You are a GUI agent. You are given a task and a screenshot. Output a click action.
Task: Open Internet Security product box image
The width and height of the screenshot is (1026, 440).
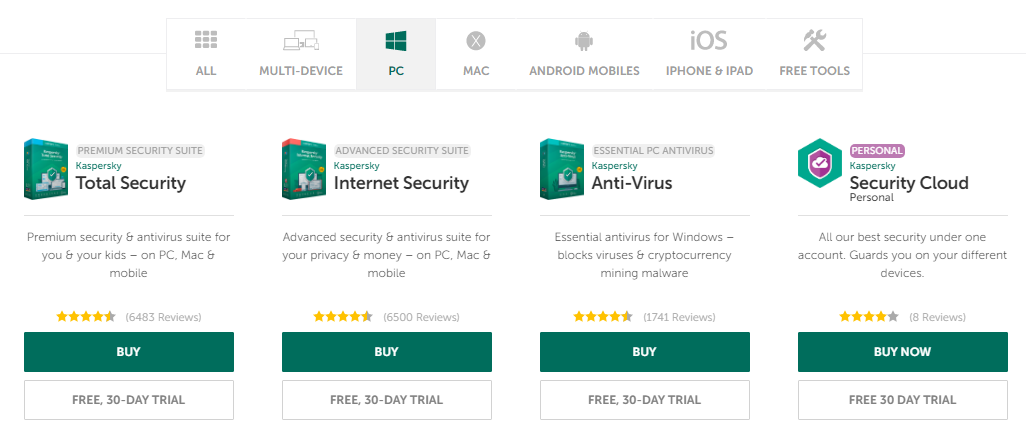[305, 169]
